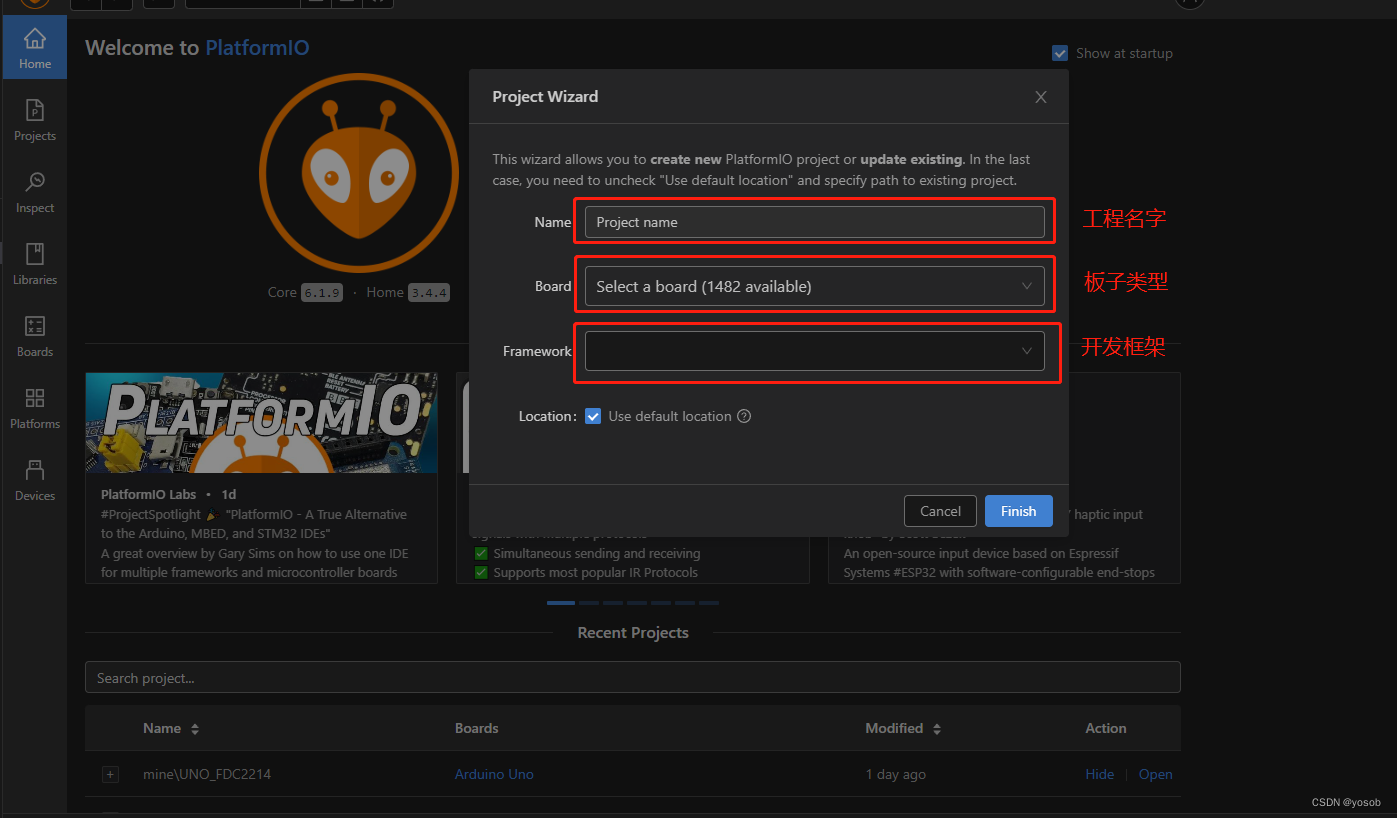Expand the mine\UNO_FDC2214 project row

[x=110, y=774]
